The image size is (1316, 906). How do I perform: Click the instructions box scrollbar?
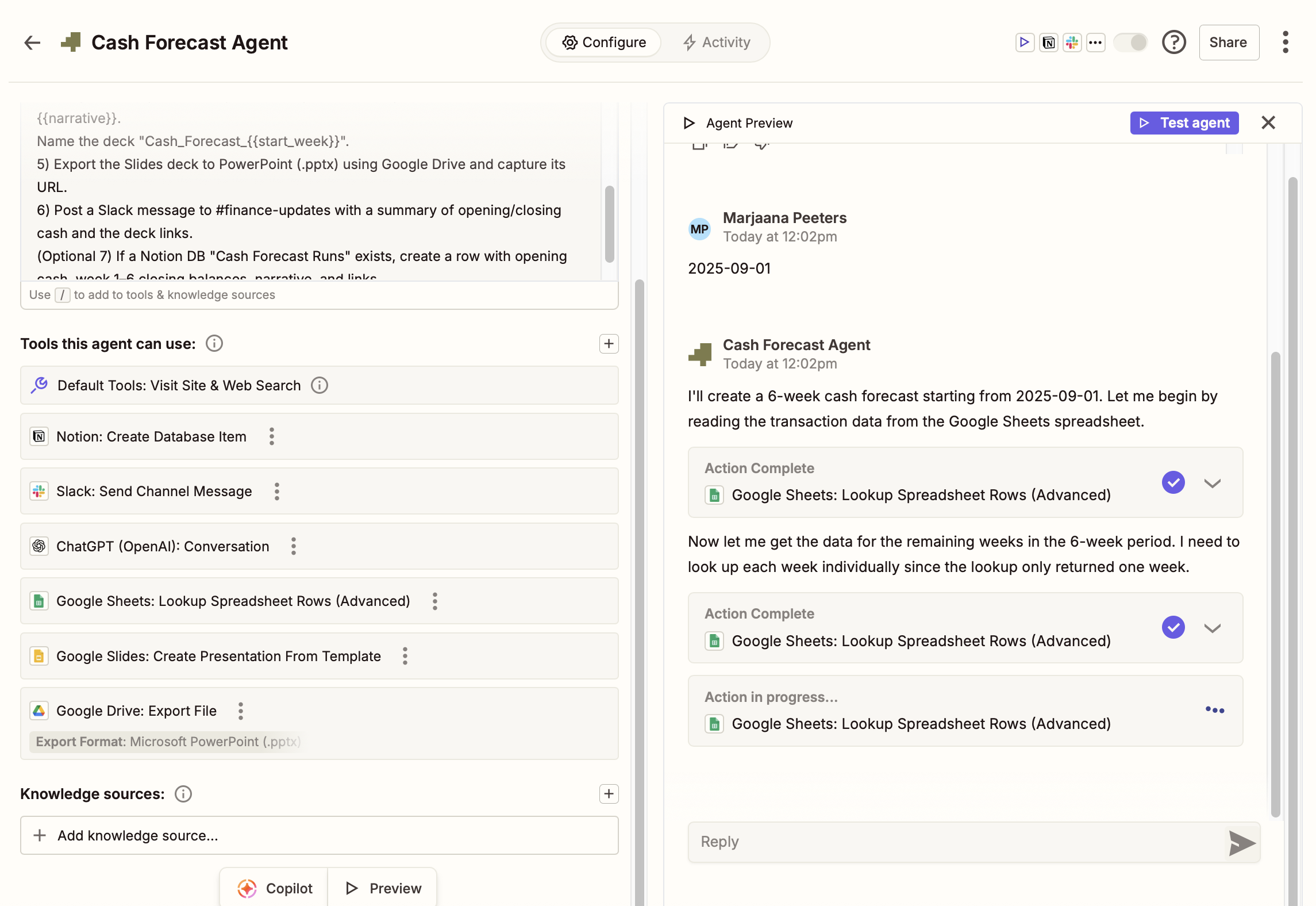pos(609,223)
